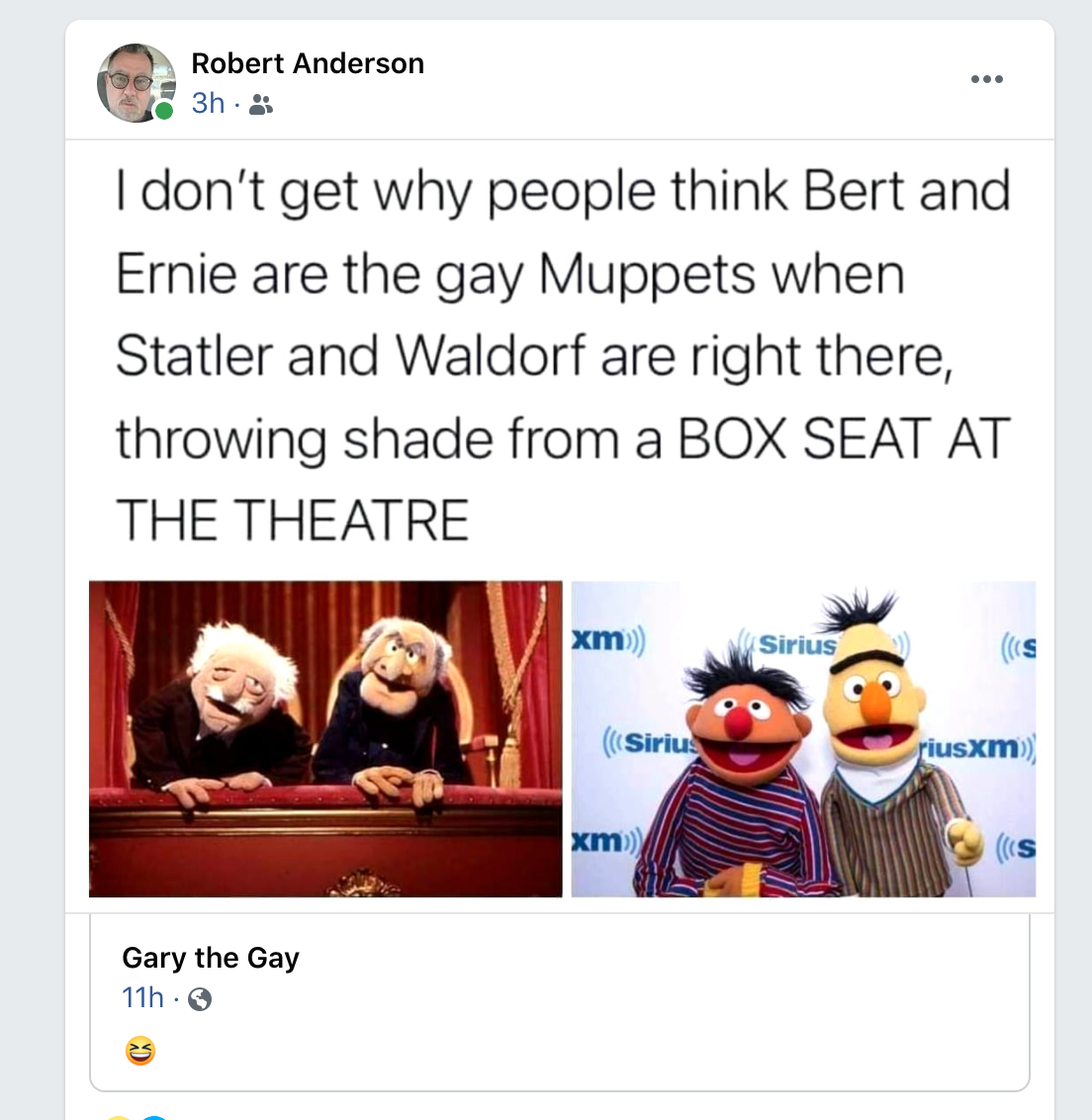Click the shared post card from Gary
This screenshot has width=1092, height=1120.
[x=559, y=1001]
